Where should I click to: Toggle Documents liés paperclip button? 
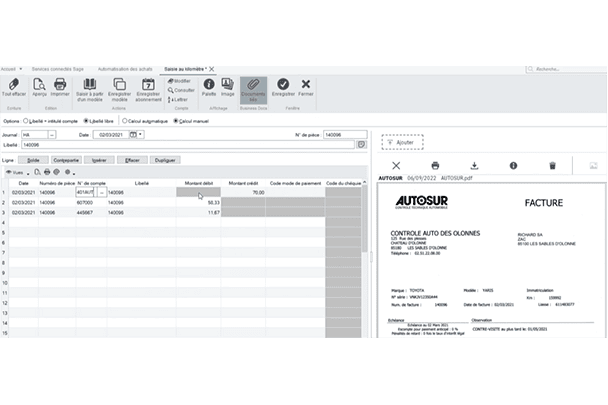[x=253, y=90]
